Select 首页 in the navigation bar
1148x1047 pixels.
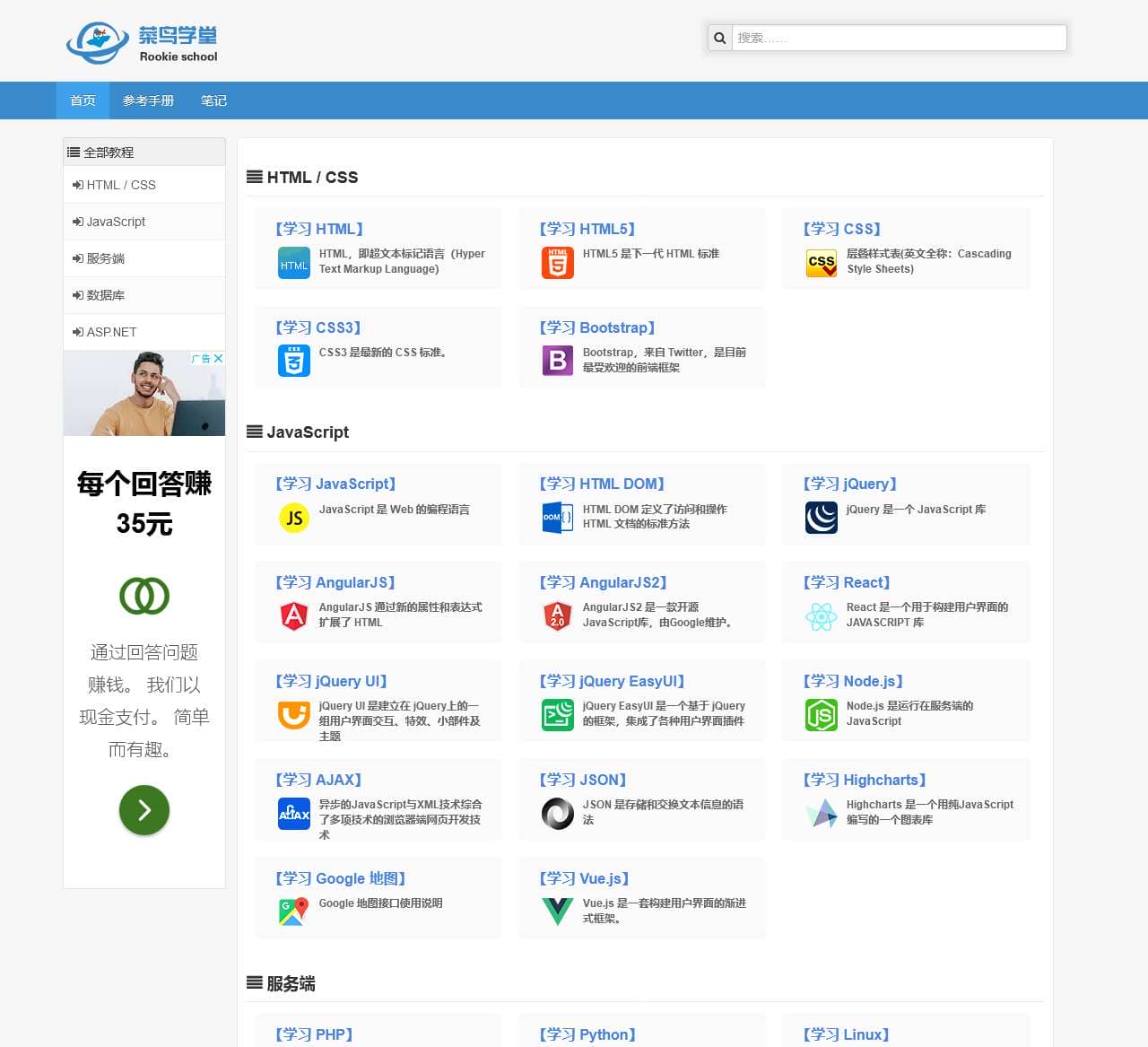83,100
